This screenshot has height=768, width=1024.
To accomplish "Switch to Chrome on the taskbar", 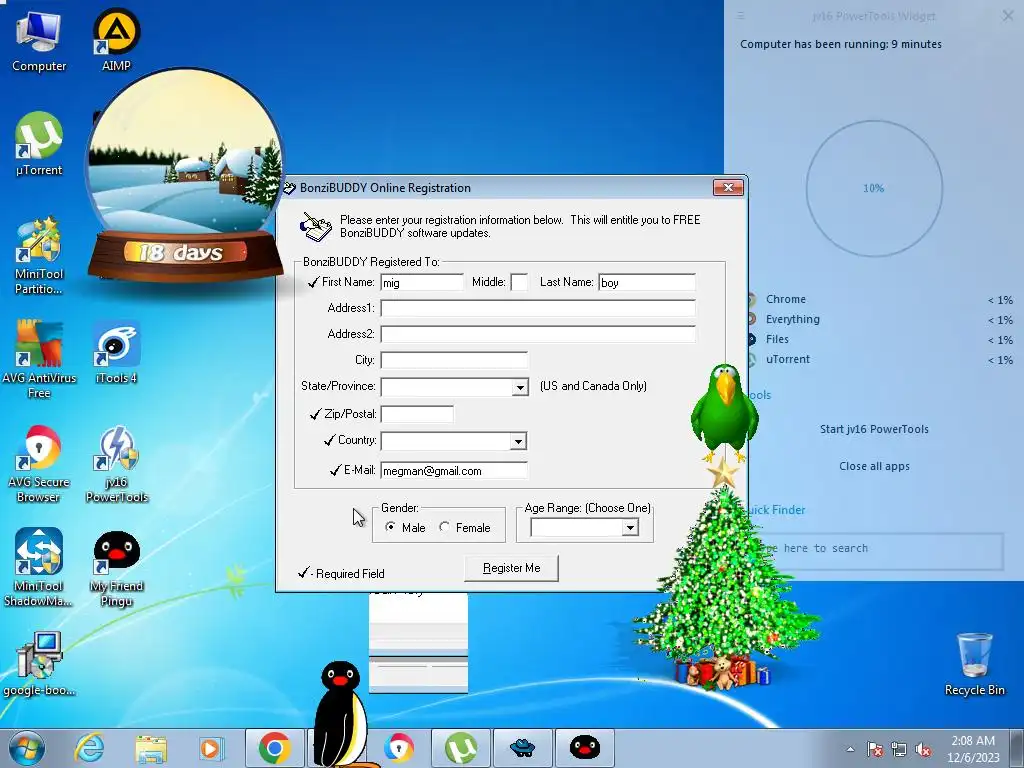I will 274,748.
